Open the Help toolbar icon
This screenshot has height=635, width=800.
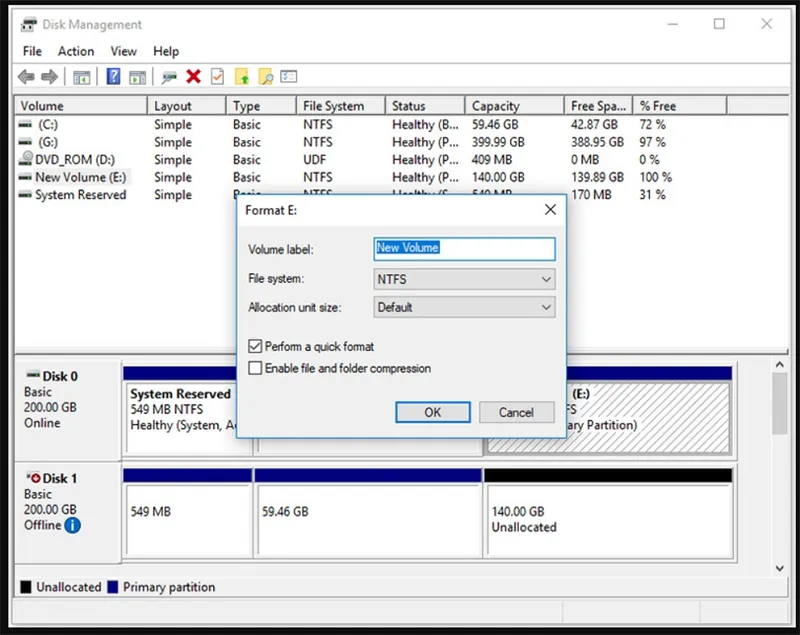click(x=113, y=77)
